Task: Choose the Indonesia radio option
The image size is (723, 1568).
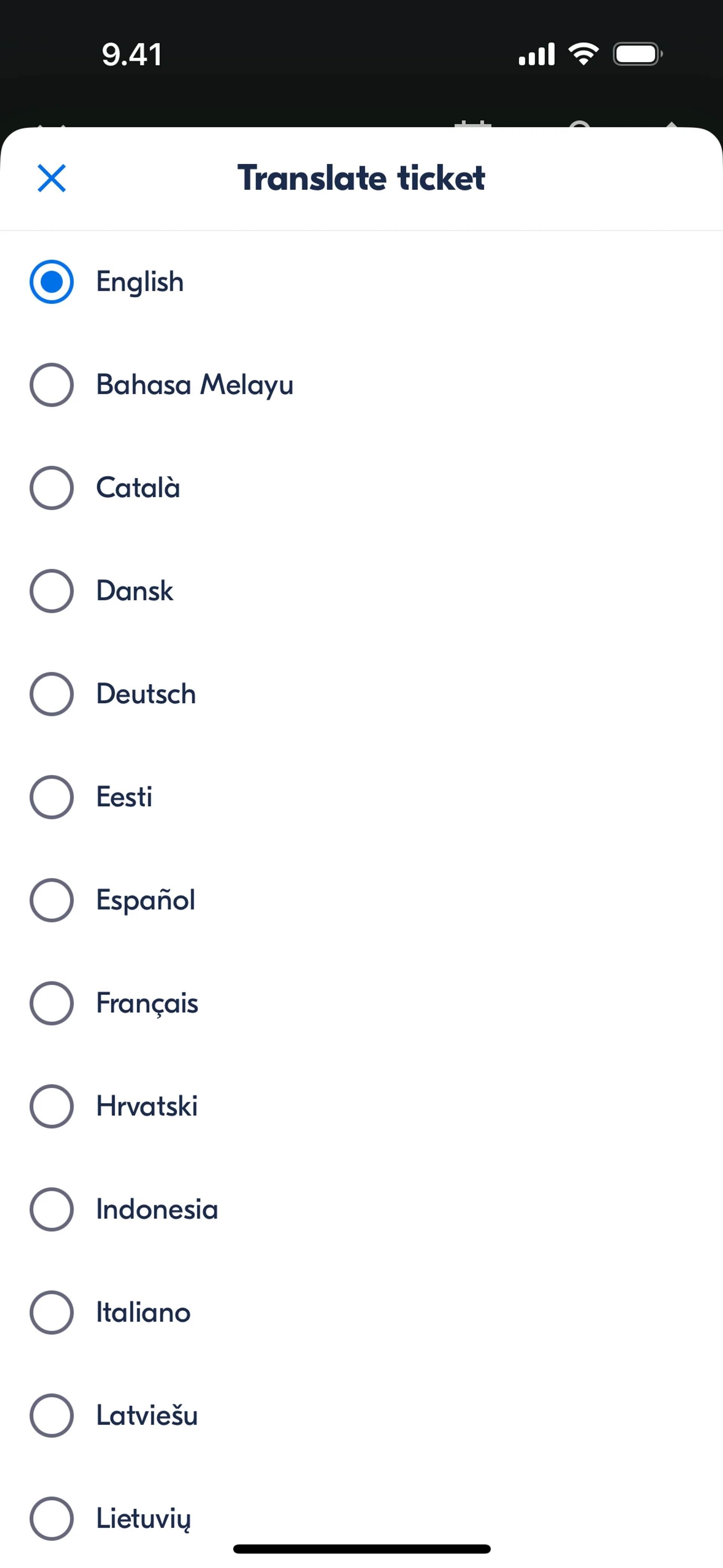Action: (52, 1209)
